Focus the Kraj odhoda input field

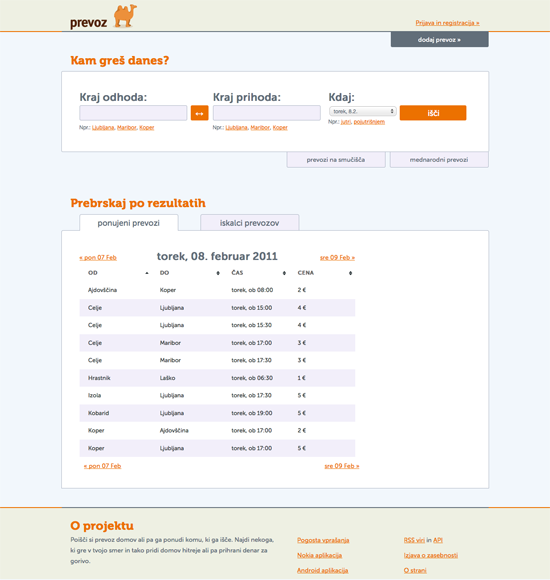(133, 113)
